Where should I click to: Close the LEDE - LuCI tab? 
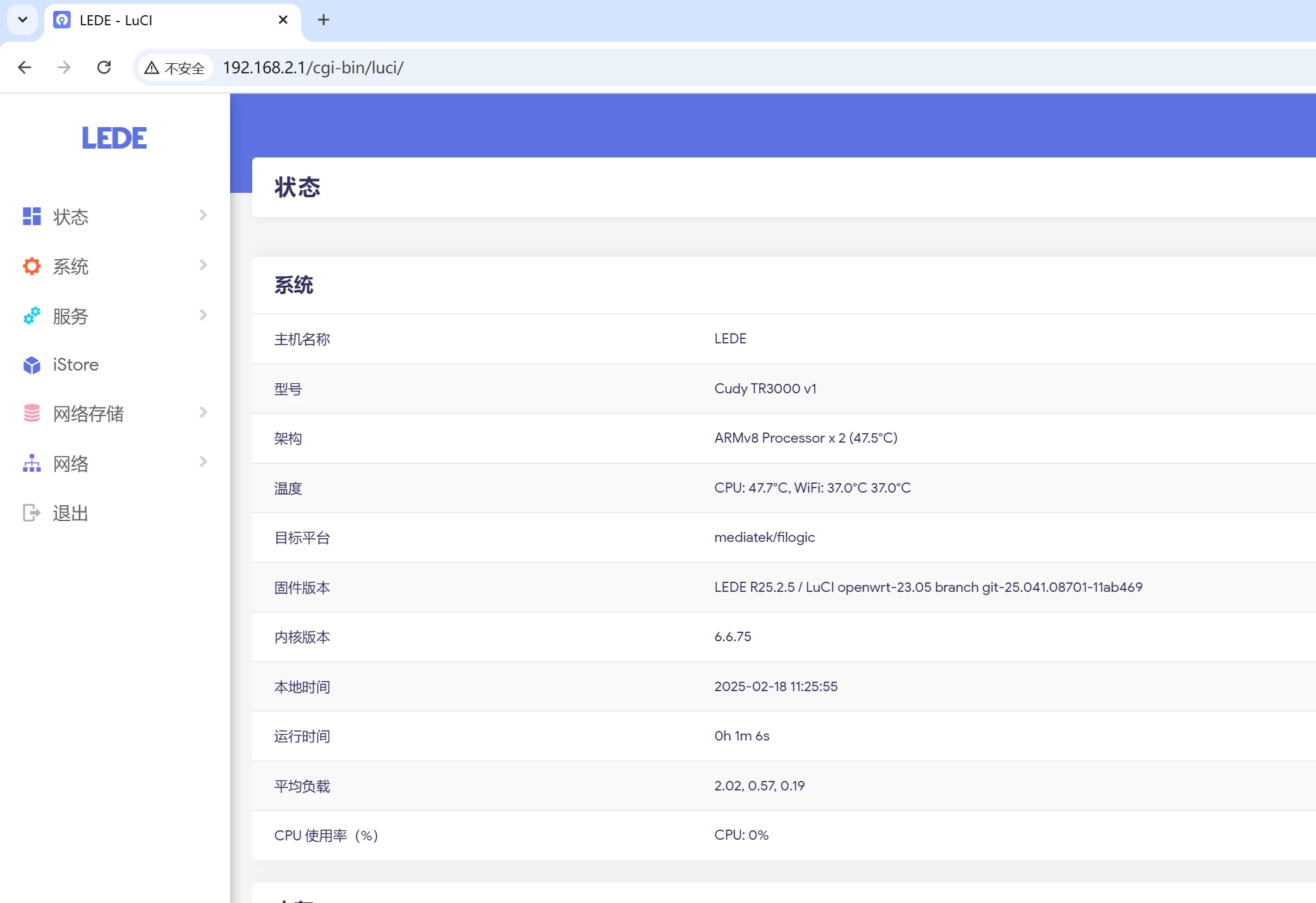[283, 20]
